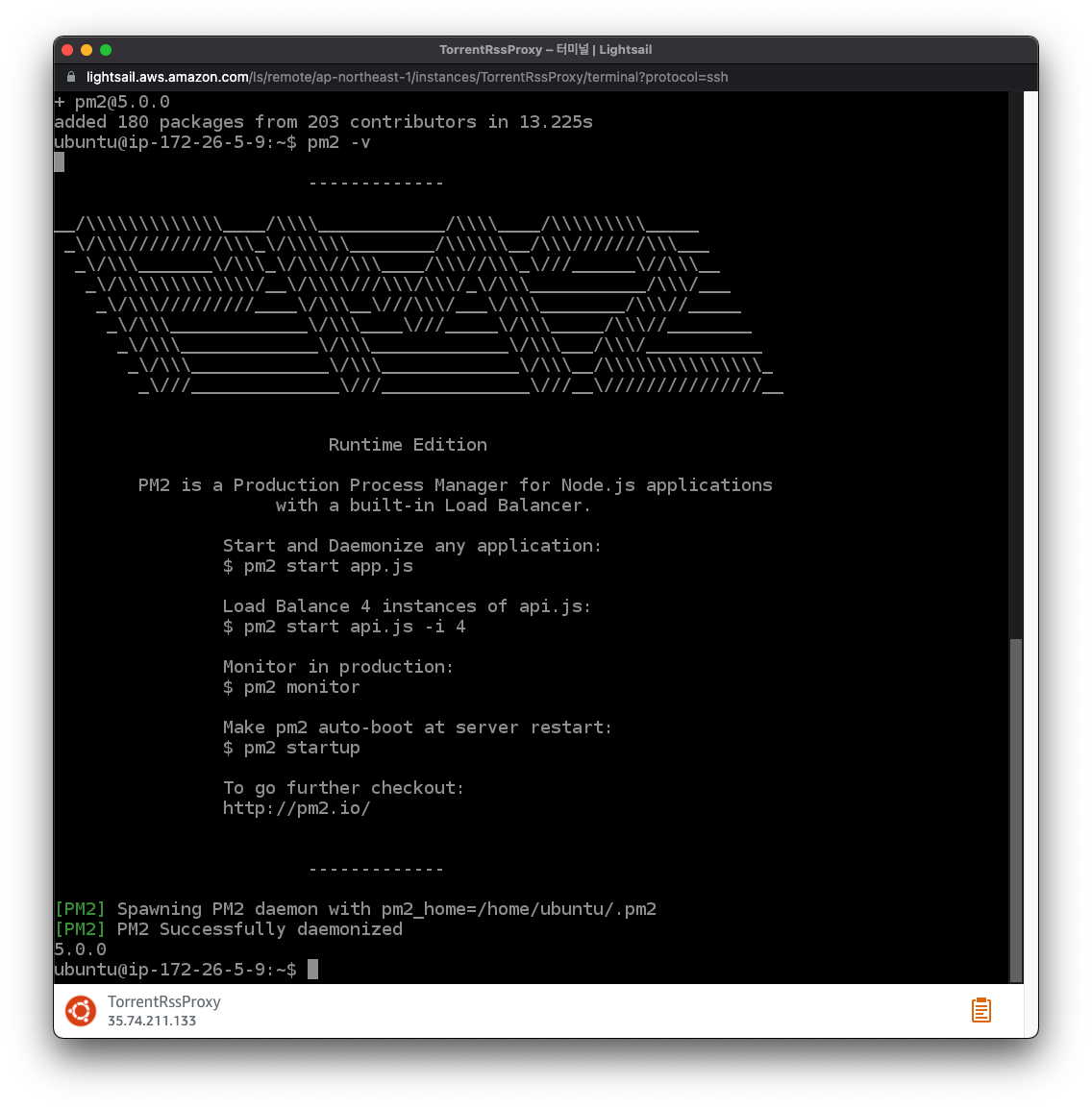Viewport: 1092px width, 1109px height.
Task: Click the TorrentRssProxy instance name in footer
Action: [164, 1001]
